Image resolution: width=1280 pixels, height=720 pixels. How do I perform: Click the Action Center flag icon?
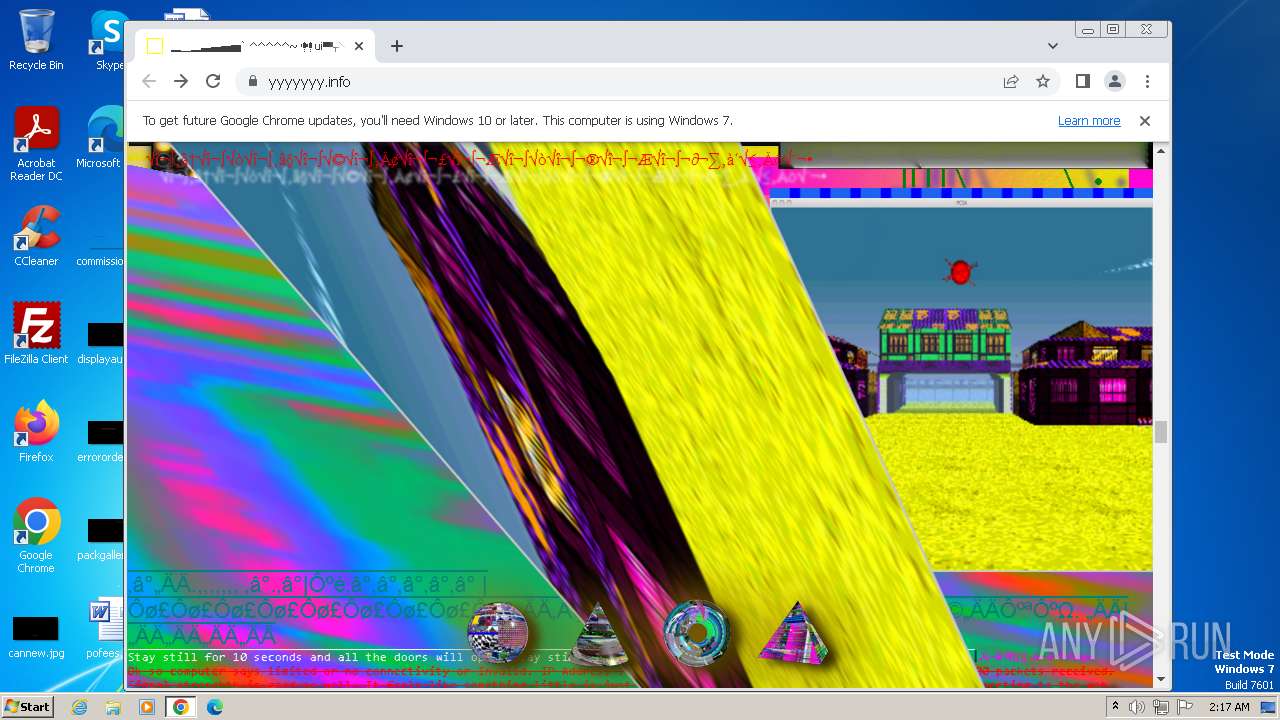pyautogui.click(x=1185, y=707)
